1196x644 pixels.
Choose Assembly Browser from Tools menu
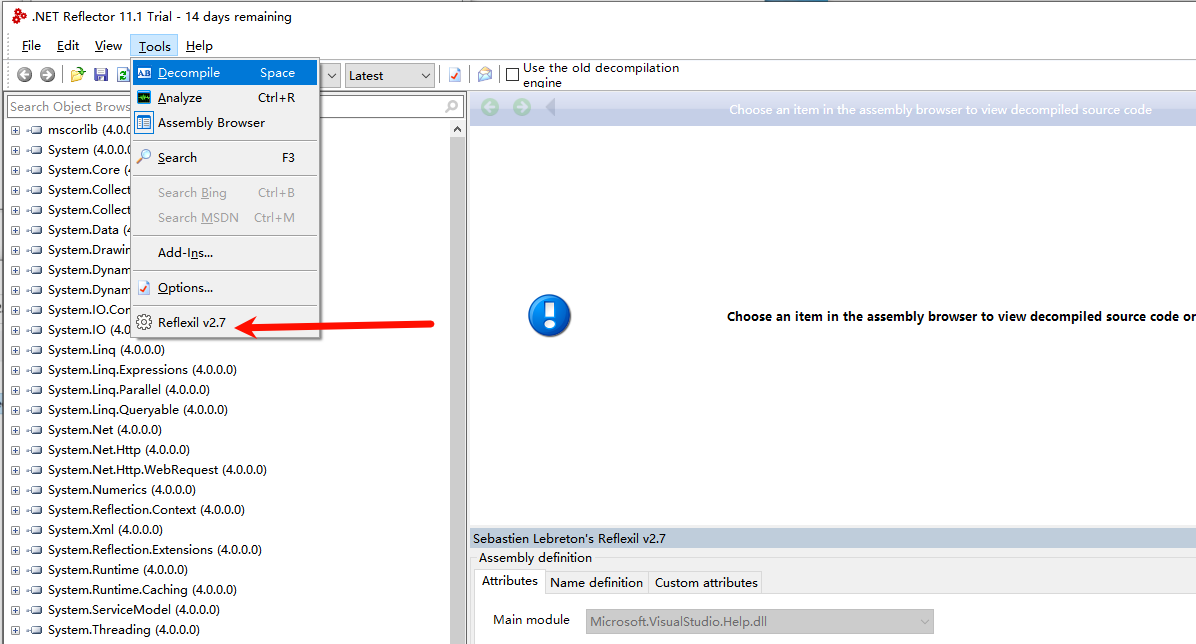pyautogui.click(x=225, y=122)
